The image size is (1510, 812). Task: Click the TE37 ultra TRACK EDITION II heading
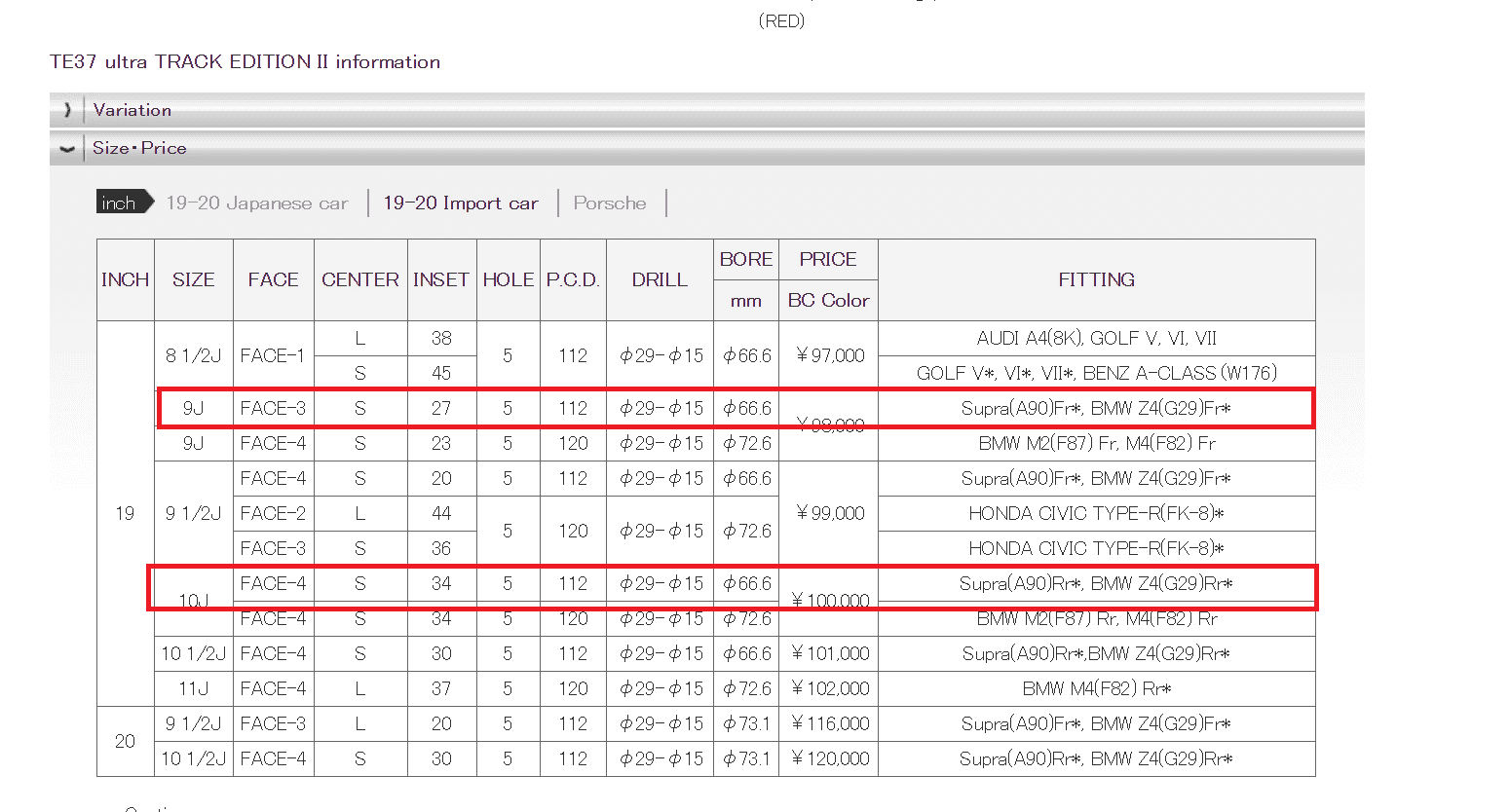[x=245, y=61]
